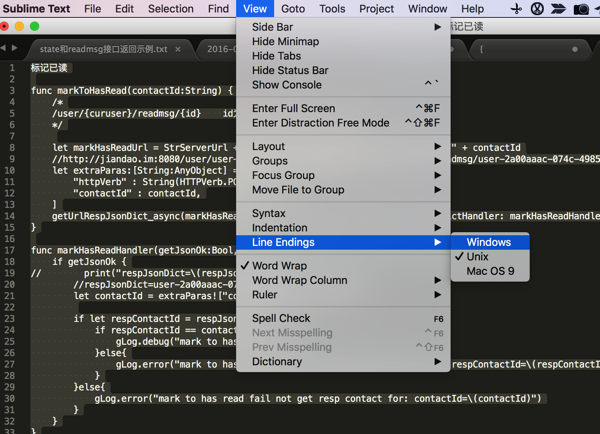Click the unsaved dot on the '{' tab
The image size is (600, 434).
coord(575,48)
